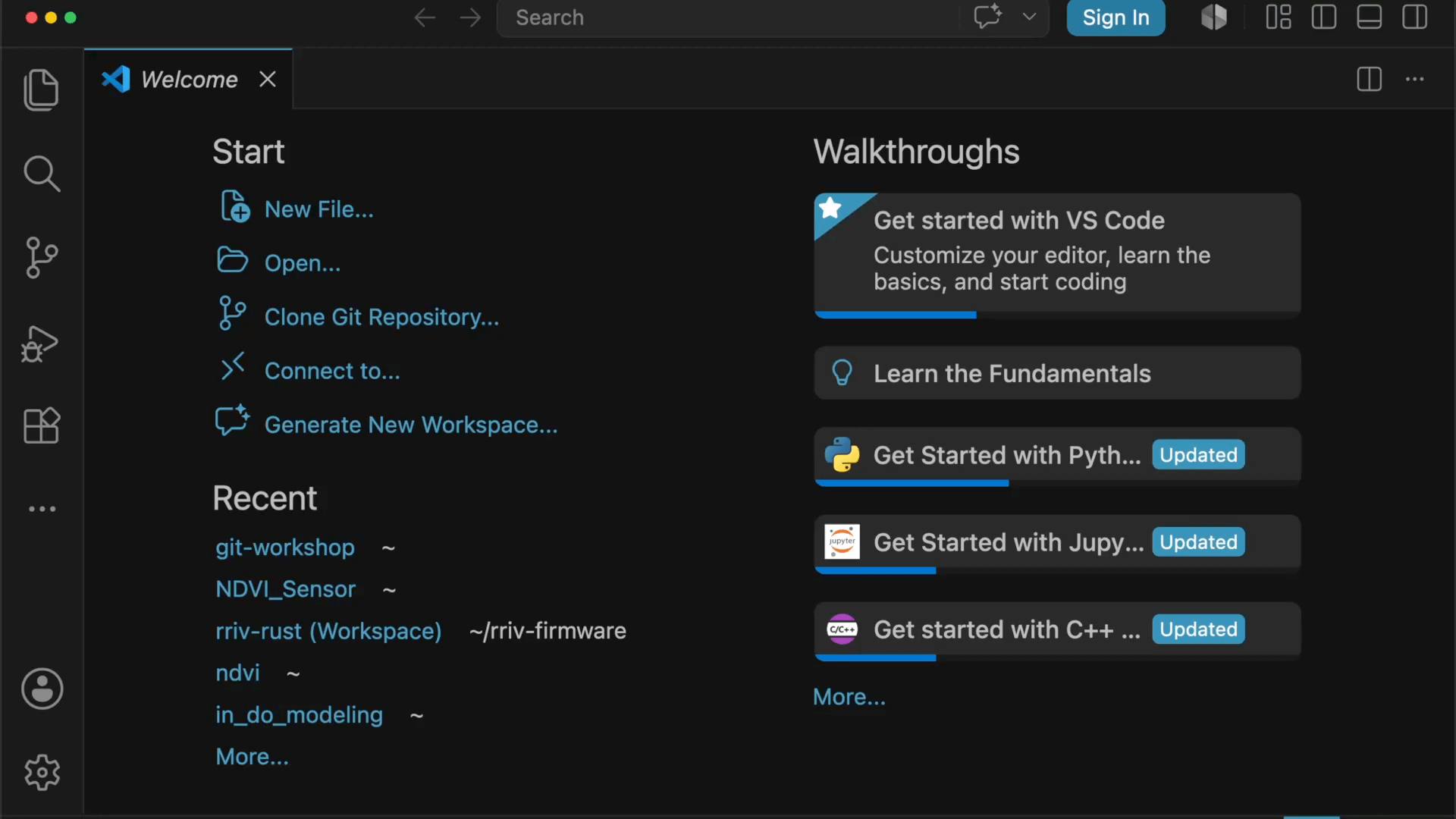Close the Welcome tab

click(x=268, y=79)
